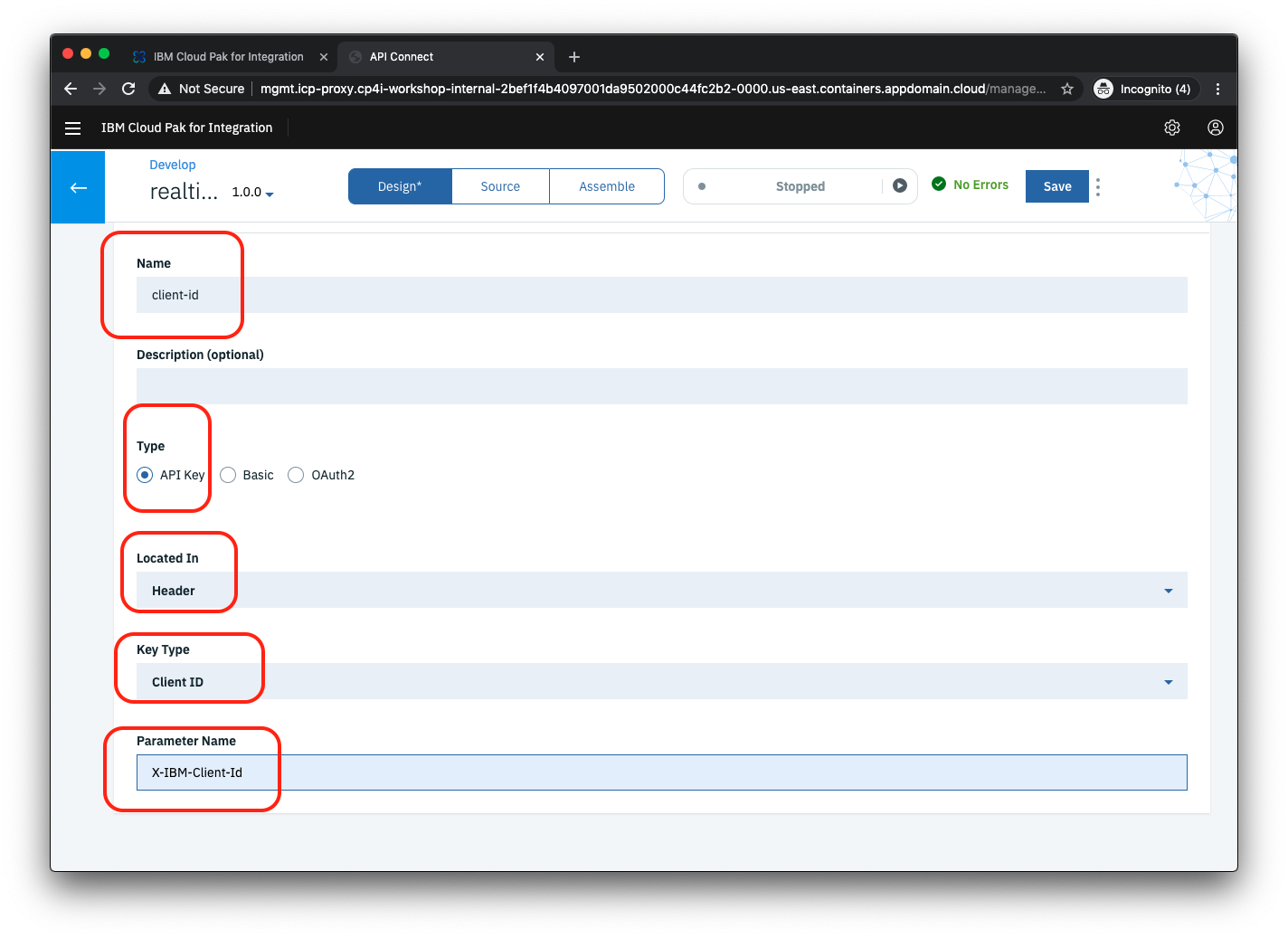The width and height of the screenshot is (1288, 938).
Task: Switch to API Connect browser tab
Action: pyautogui.click(x=446, y=57)
